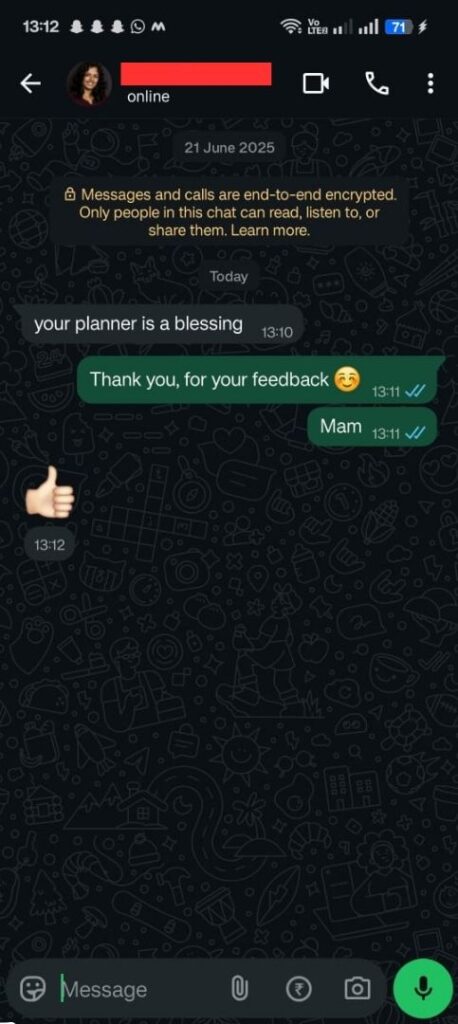Image resolution: width=458 pixels, height=1024 pixels.
Task: Focus the Message text input field
Action: (140, 989)
